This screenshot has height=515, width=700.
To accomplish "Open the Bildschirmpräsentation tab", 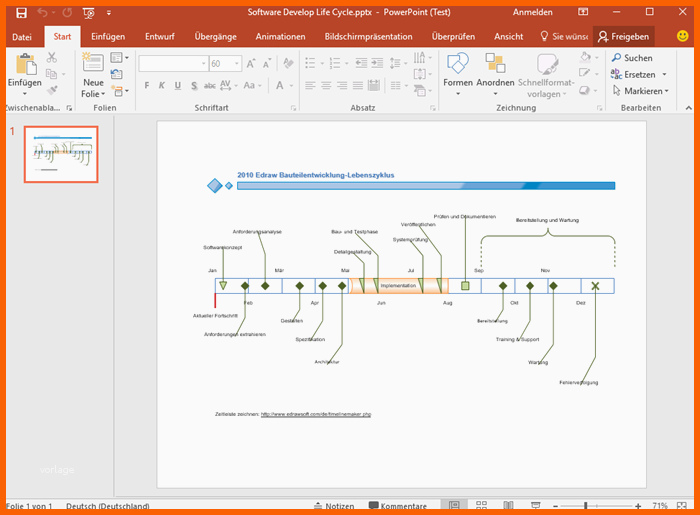I will [x=368, y=37].
